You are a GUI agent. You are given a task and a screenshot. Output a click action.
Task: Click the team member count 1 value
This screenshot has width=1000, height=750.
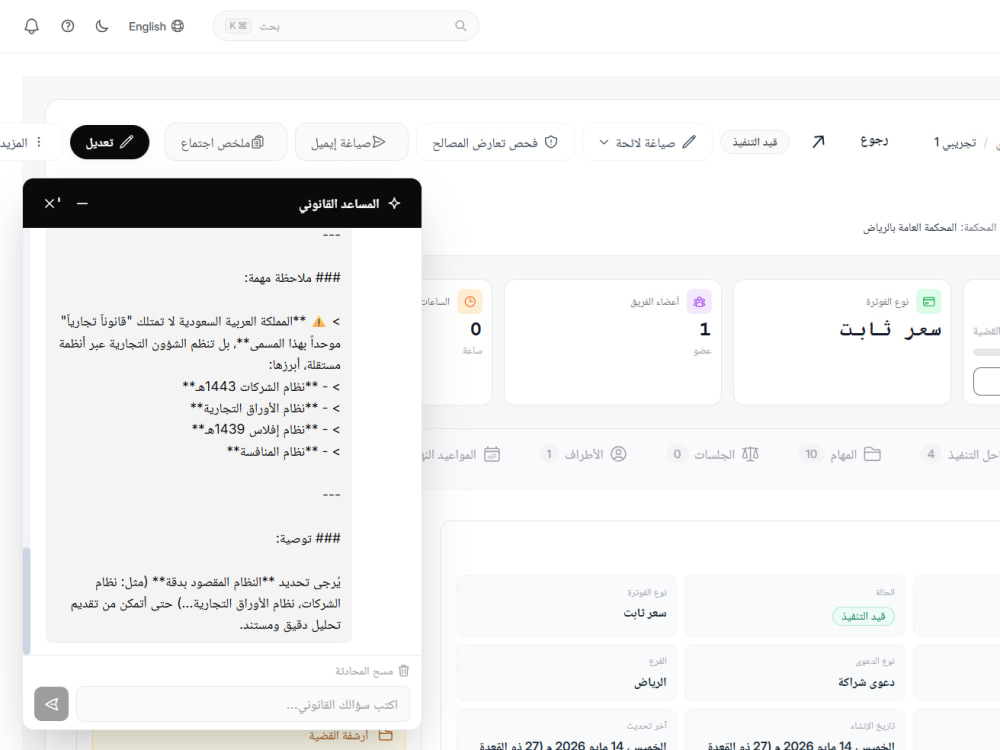coord(705,329)
